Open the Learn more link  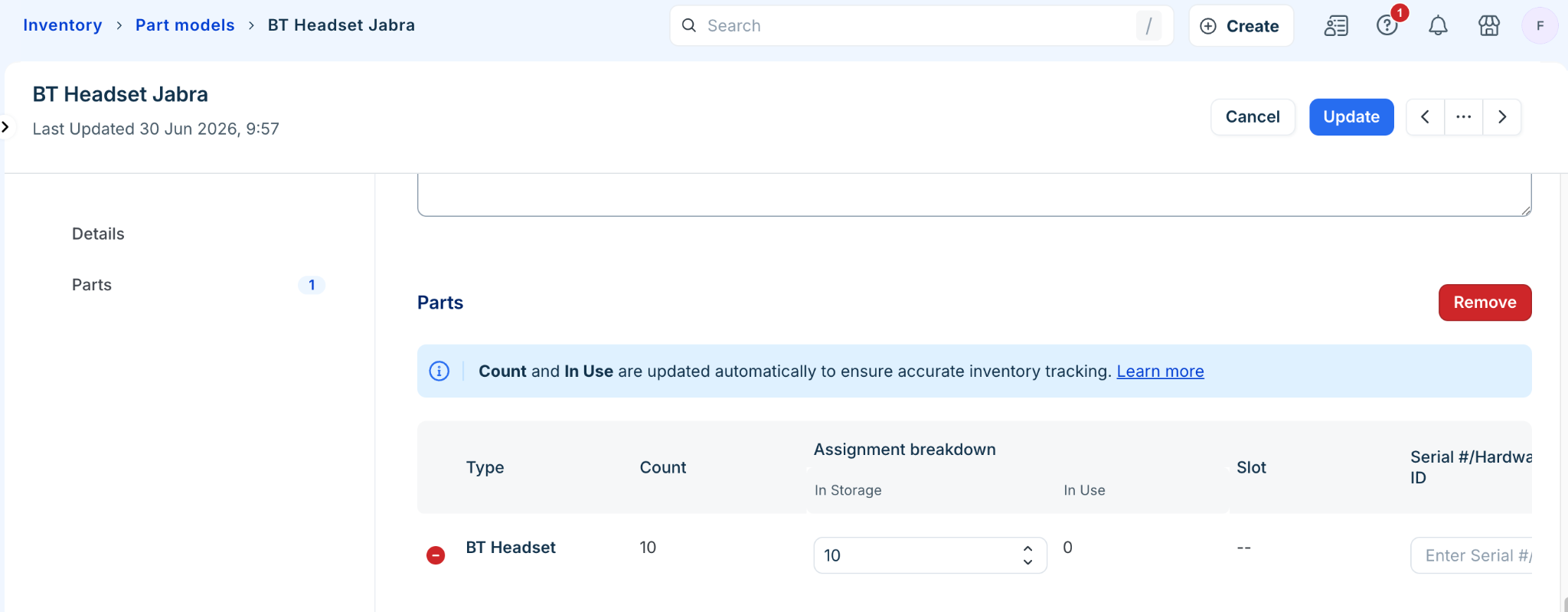point(1160,371)
